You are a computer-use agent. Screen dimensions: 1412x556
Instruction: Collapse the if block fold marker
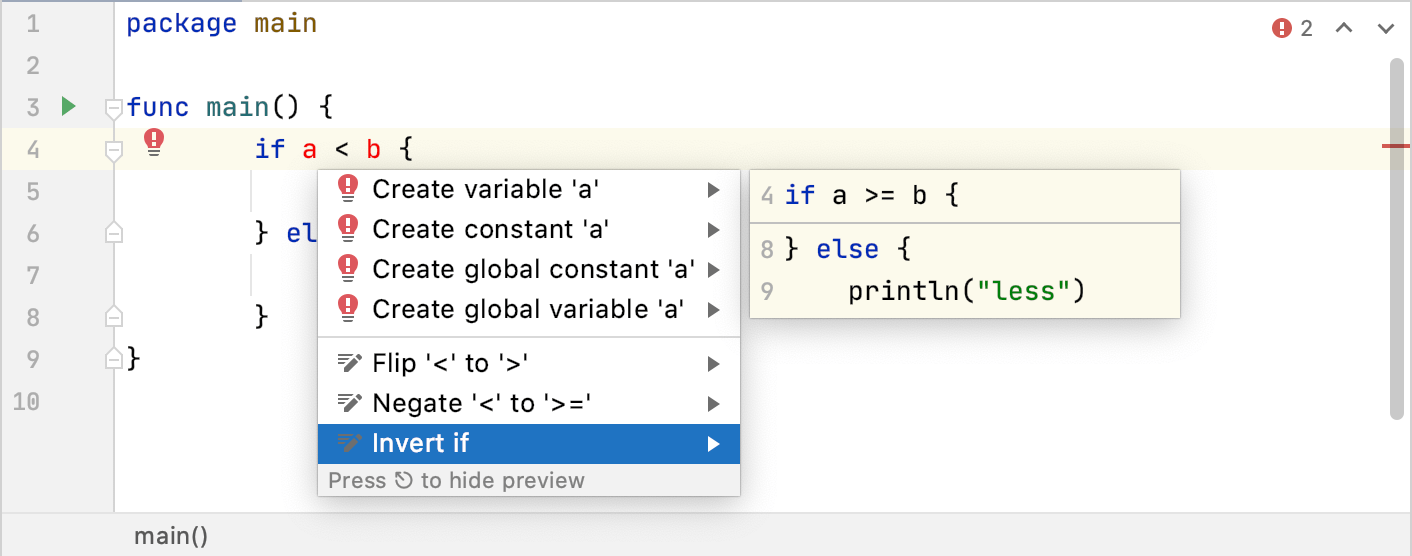point(114,150)
